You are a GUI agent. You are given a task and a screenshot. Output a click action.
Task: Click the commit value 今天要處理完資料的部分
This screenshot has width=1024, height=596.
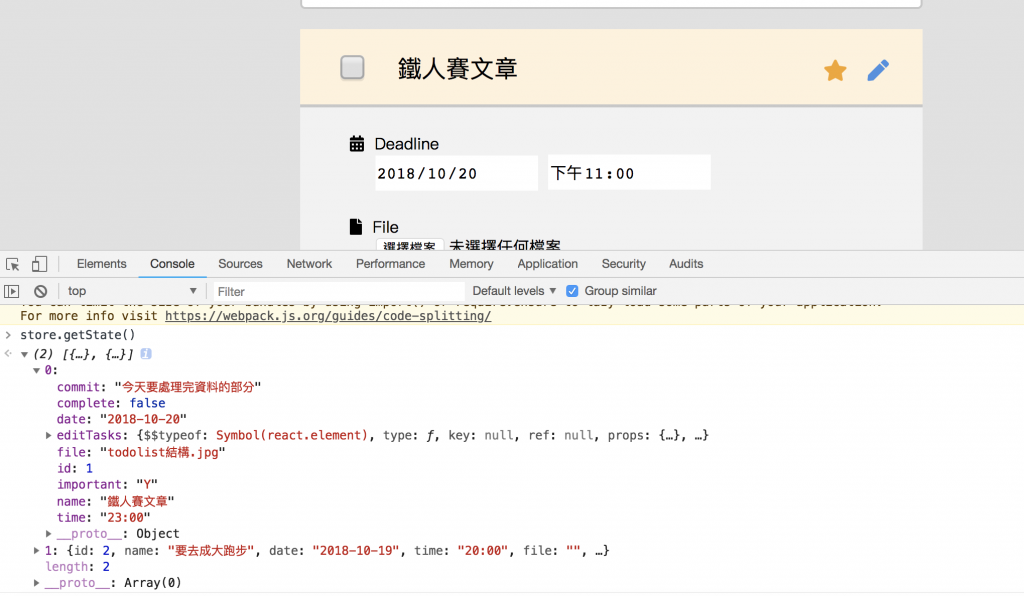pos(188,387)
